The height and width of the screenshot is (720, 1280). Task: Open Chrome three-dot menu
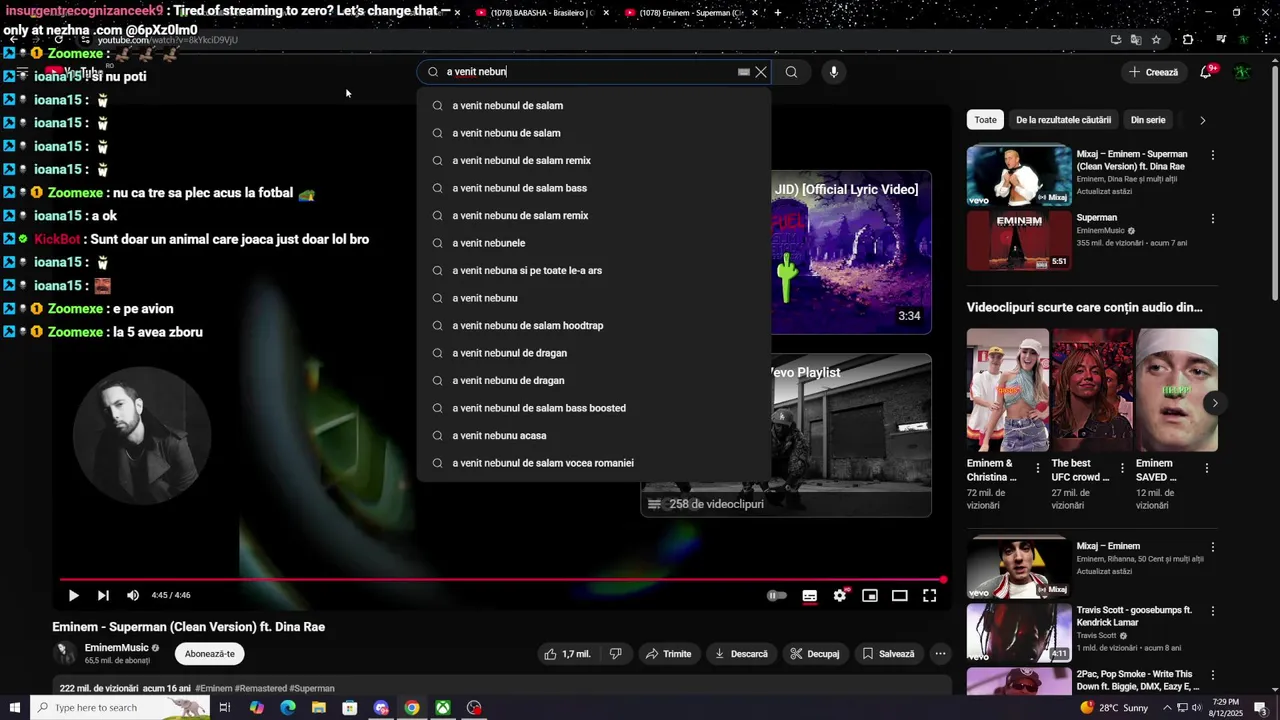click(x=1266, y=40)
